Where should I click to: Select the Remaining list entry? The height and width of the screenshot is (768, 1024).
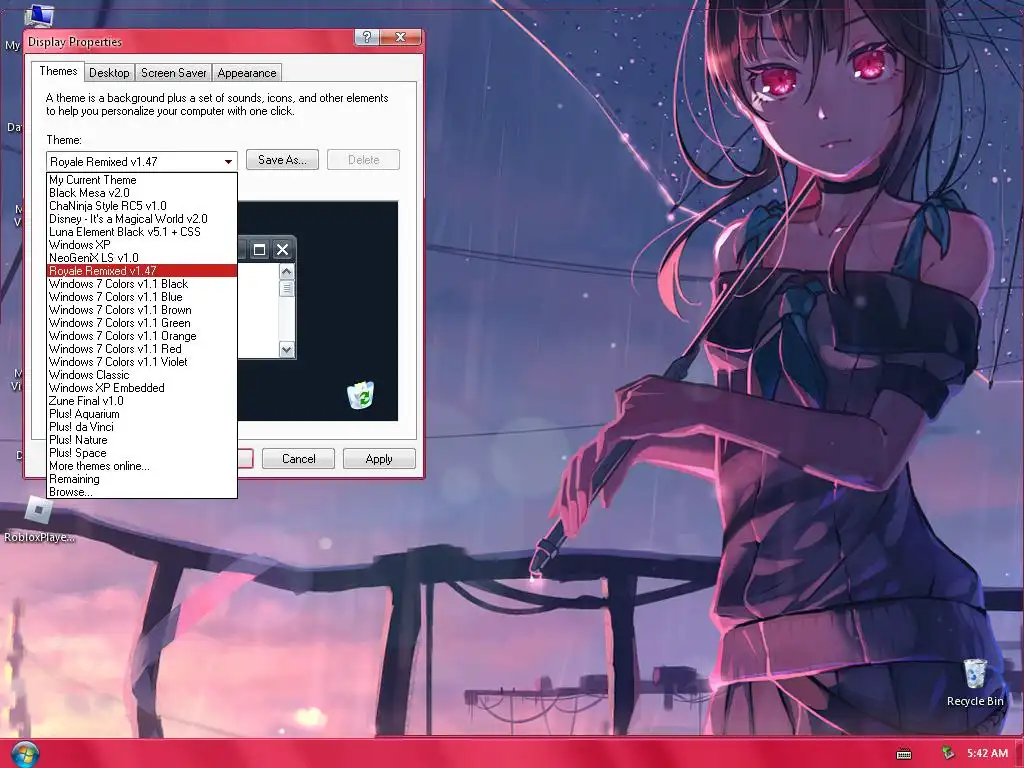pyautogui.click(x=142, y=479)
